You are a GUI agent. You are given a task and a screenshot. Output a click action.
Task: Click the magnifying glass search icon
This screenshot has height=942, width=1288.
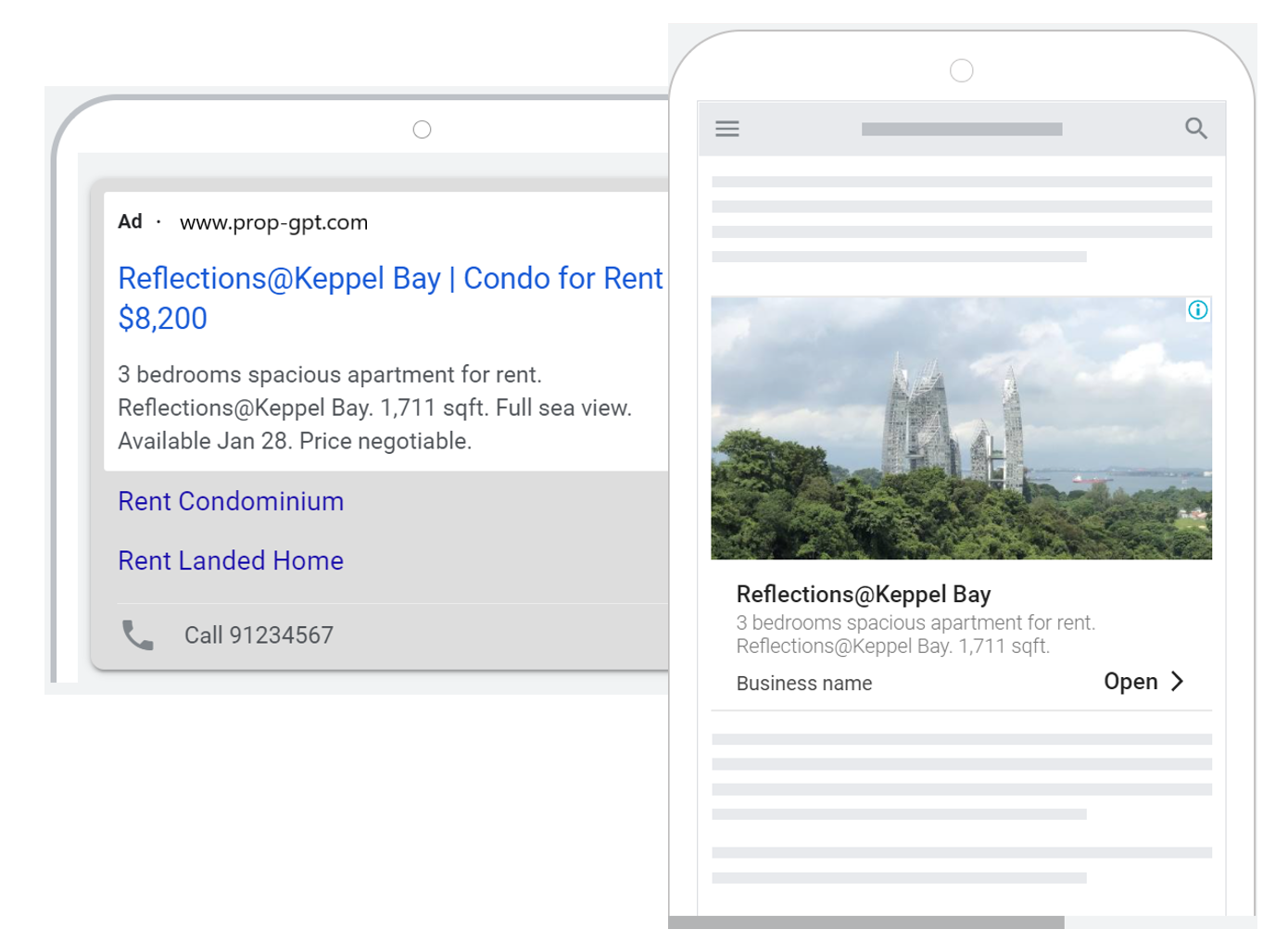[1195, 129]
